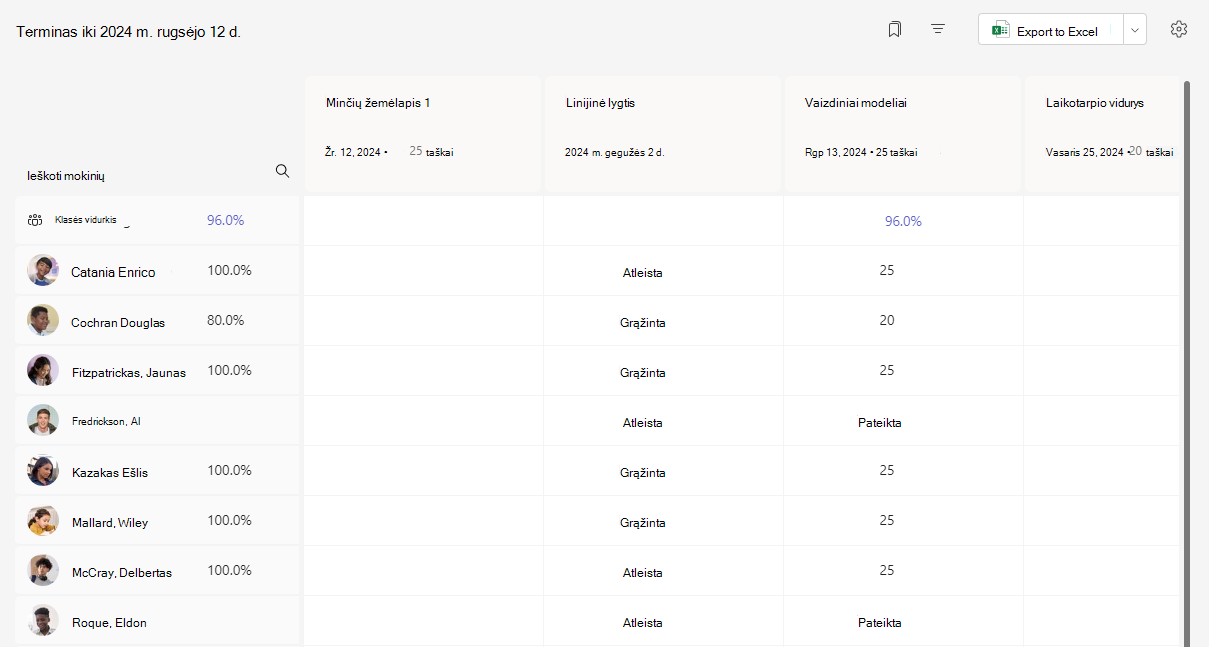This screenshot has width=1209, height=647.
Task: Expand the Export to Excel dropdown arrow
Action: coord(1134,31)
